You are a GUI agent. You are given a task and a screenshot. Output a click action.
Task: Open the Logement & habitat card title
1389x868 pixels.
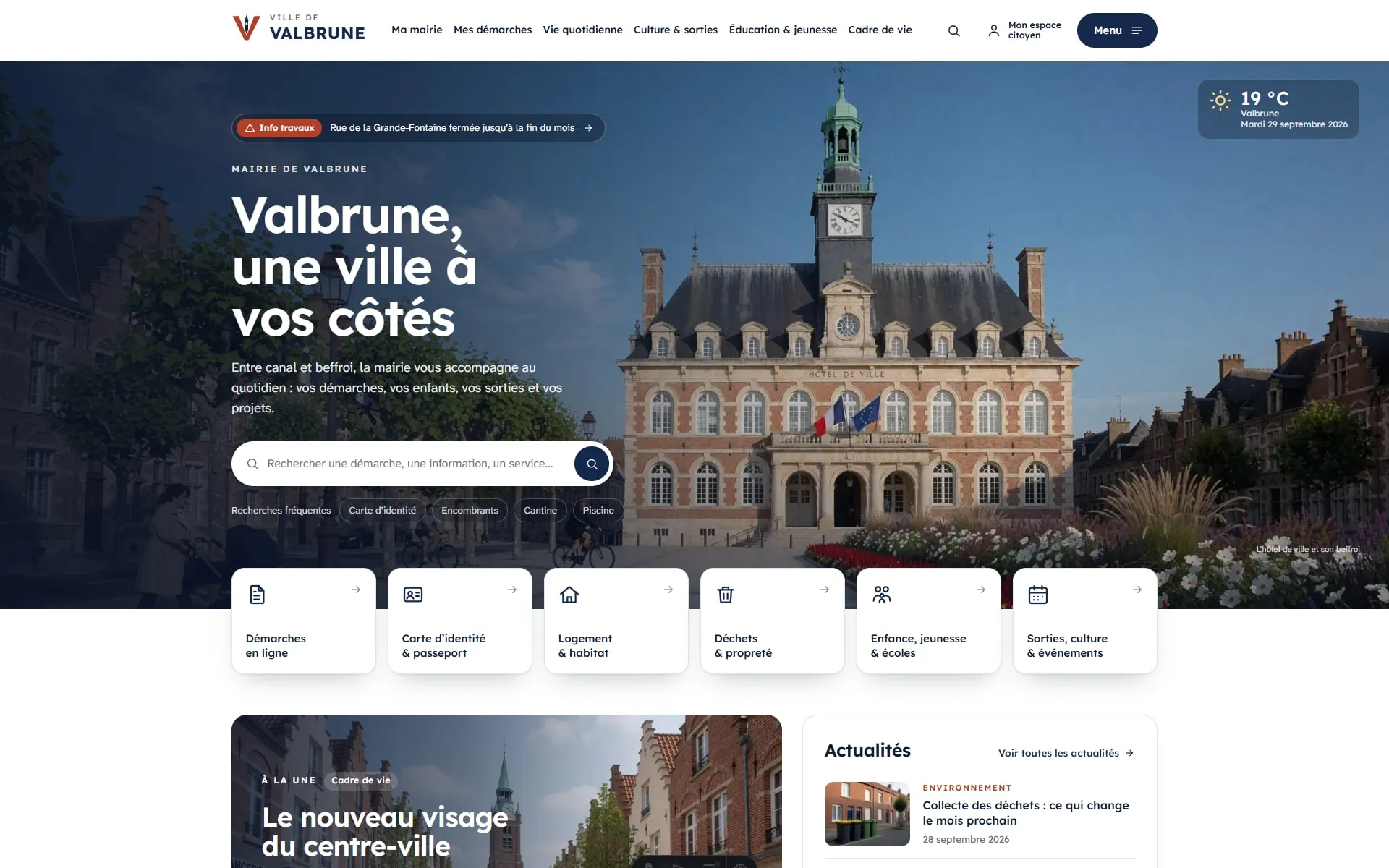[585, 646]
